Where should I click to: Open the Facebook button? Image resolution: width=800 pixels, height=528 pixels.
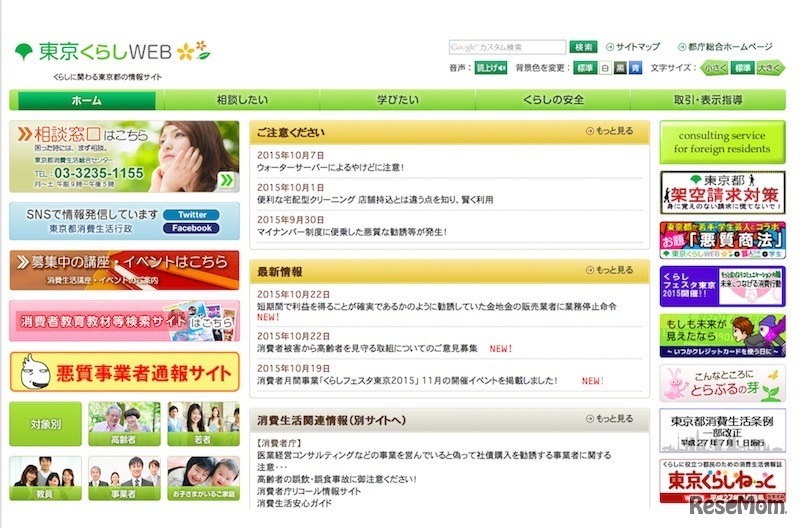[191, 228]
